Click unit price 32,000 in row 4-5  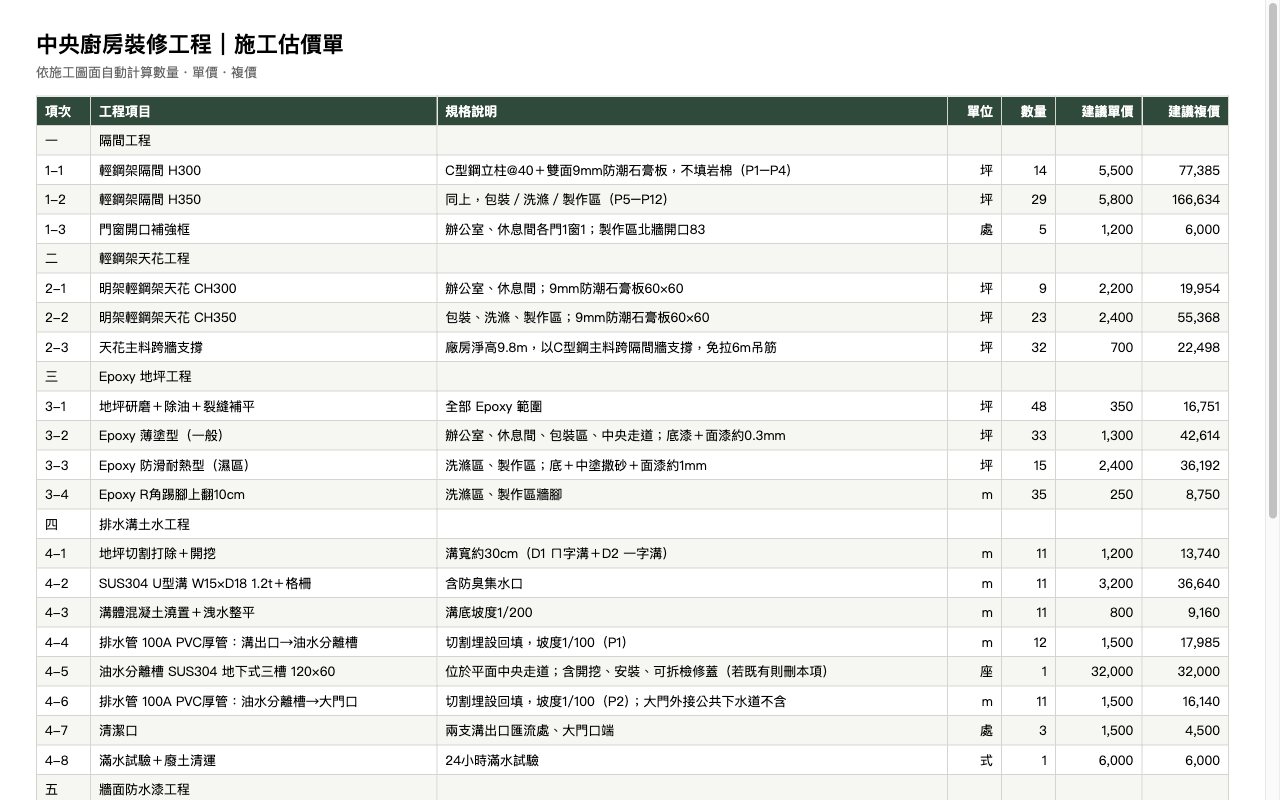[x=1112, y=672]
